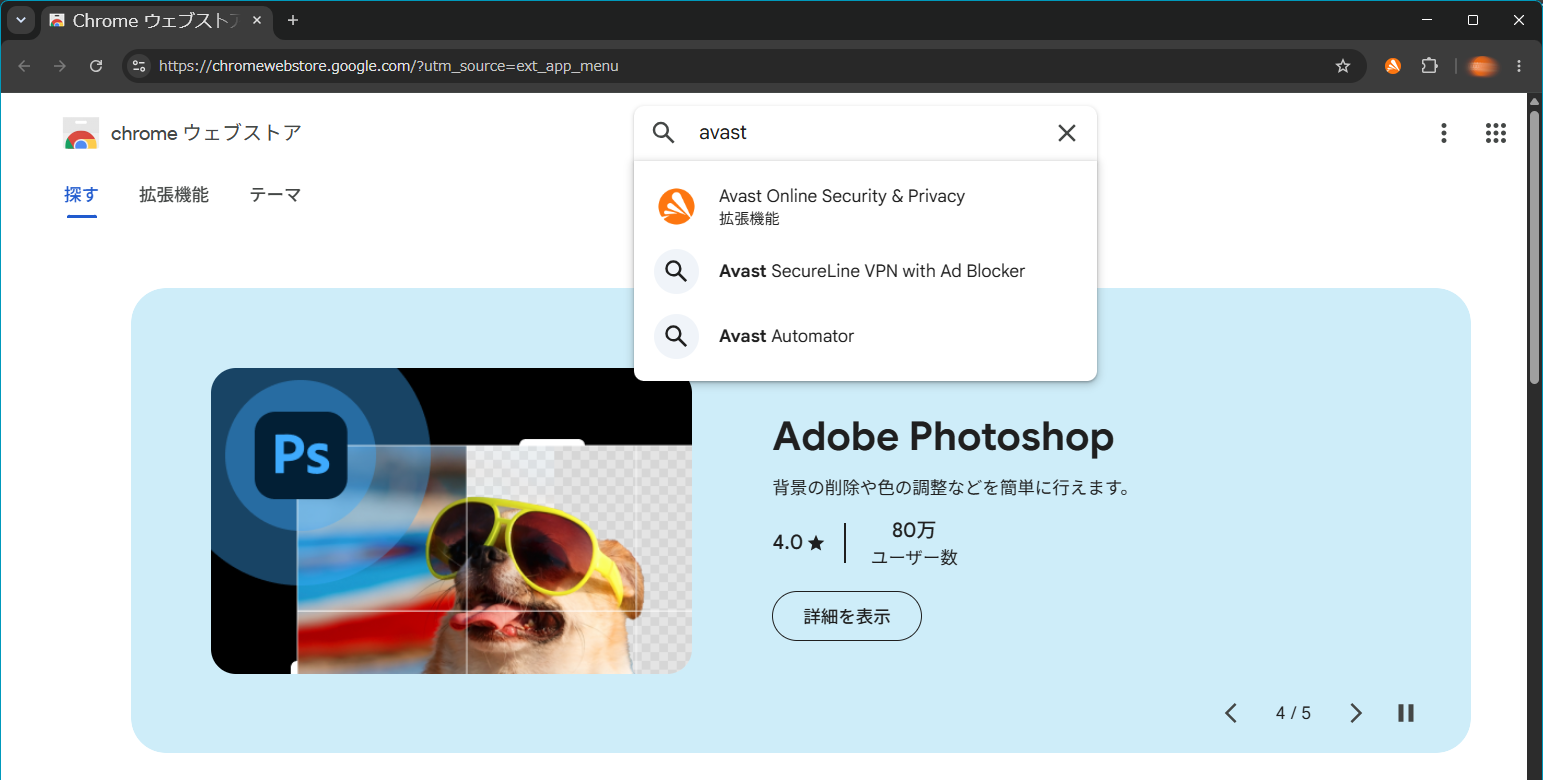Reload the current page
1543x780 pixels.
point(96,66)
